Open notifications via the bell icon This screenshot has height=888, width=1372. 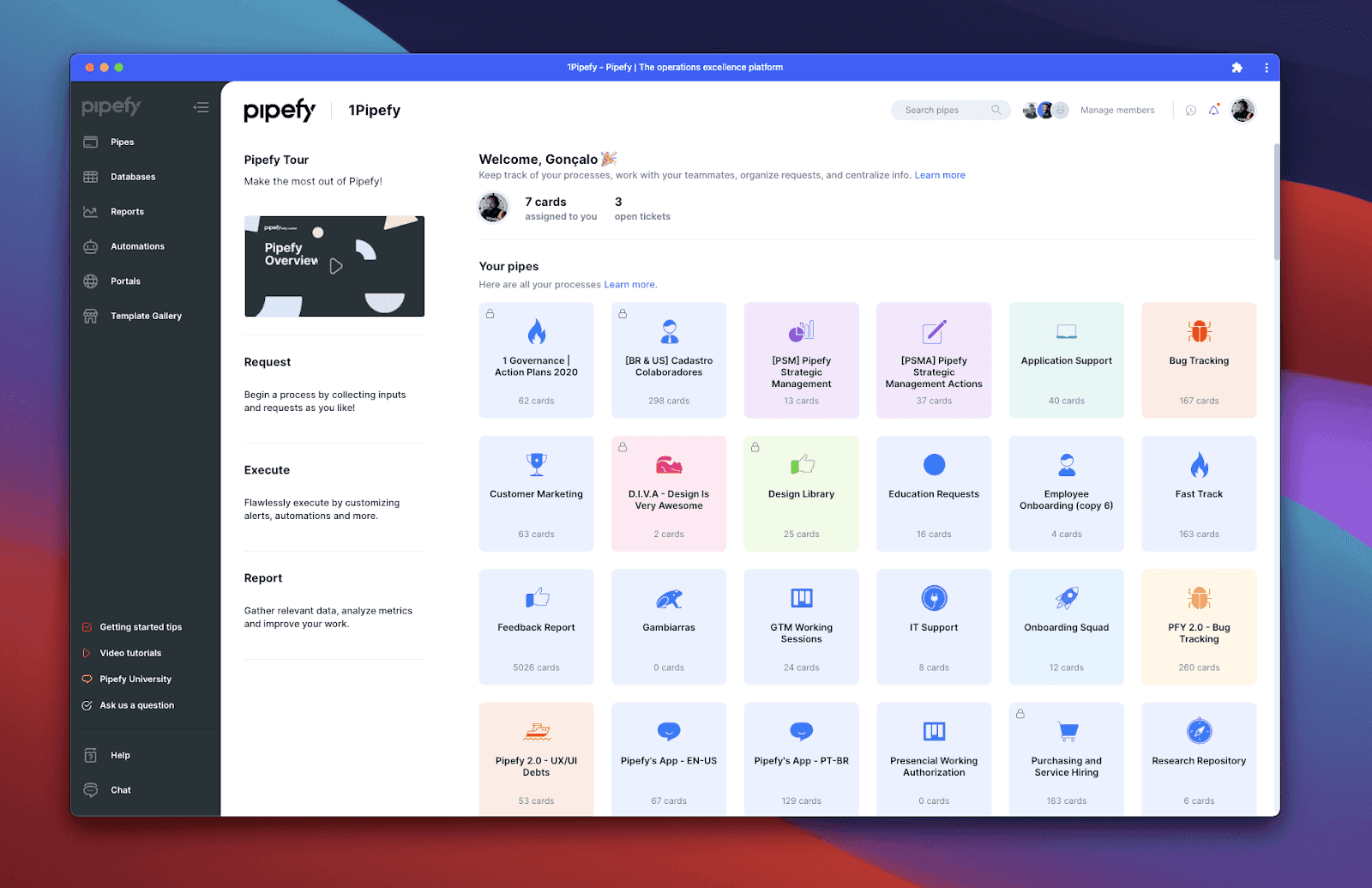click(1214, 109)
